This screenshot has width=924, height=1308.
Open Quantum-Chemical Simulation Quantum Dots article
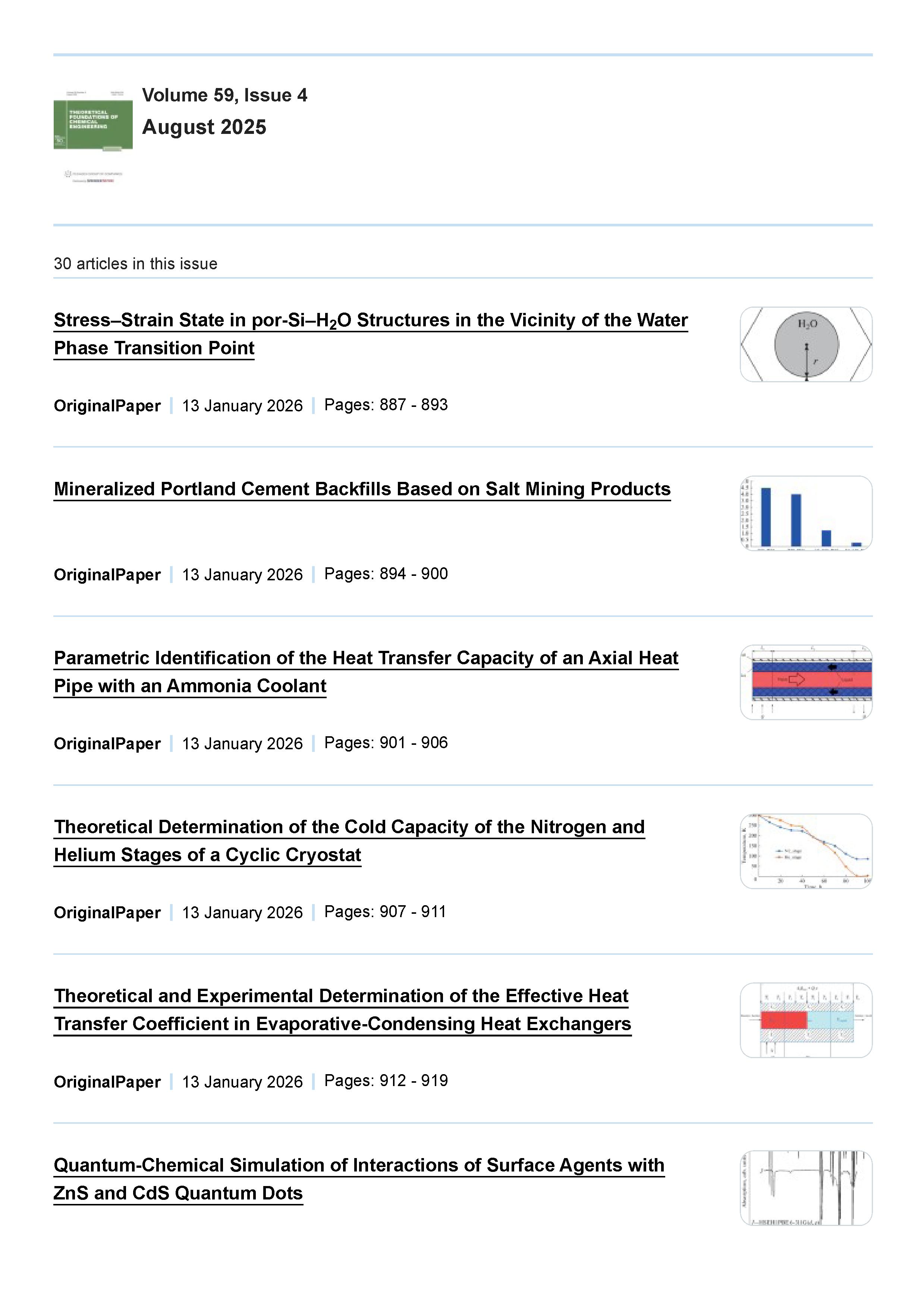click(x=359, y=1166)
